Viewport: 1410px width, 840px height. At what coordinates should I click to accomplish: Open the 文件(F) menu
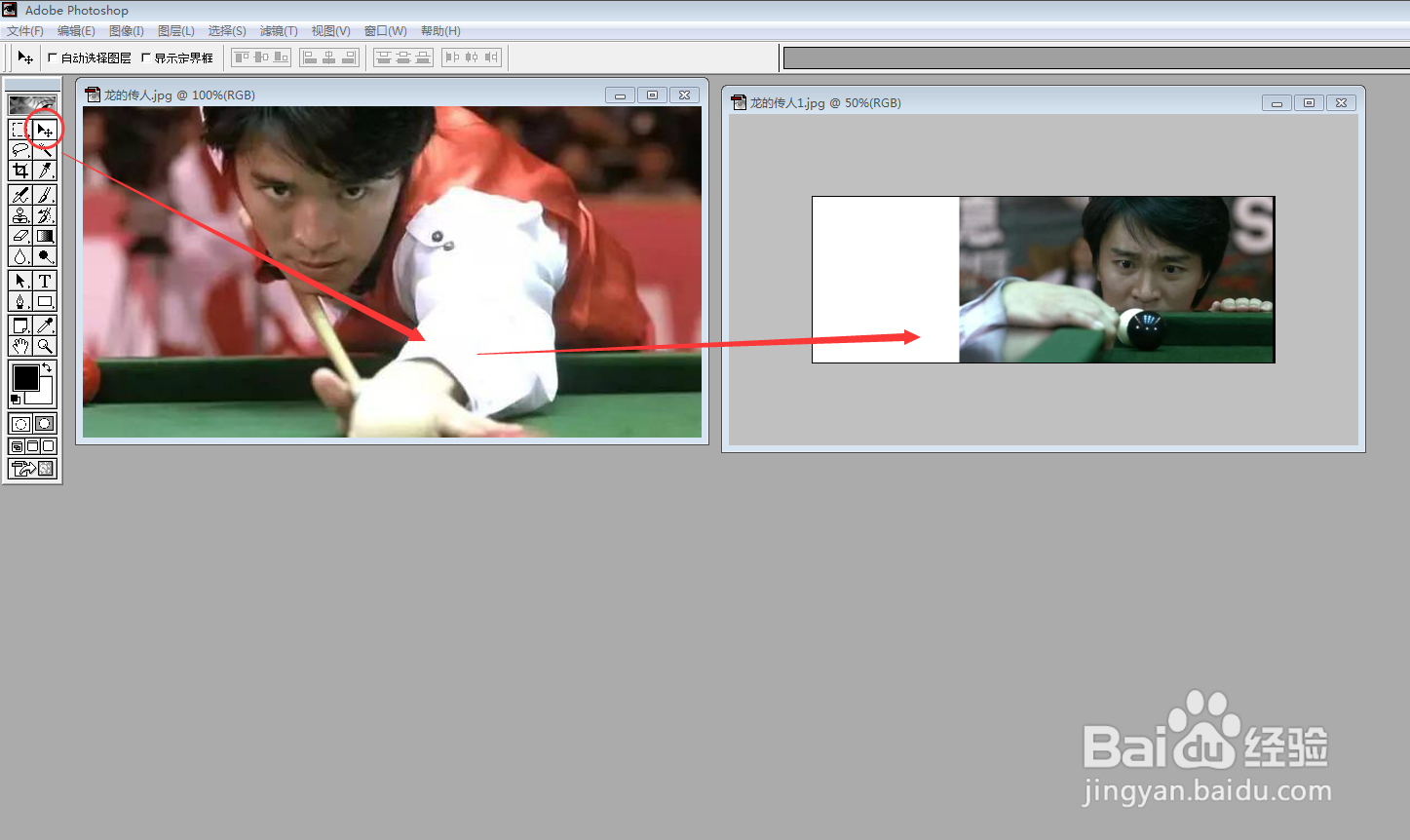(25, 31)
